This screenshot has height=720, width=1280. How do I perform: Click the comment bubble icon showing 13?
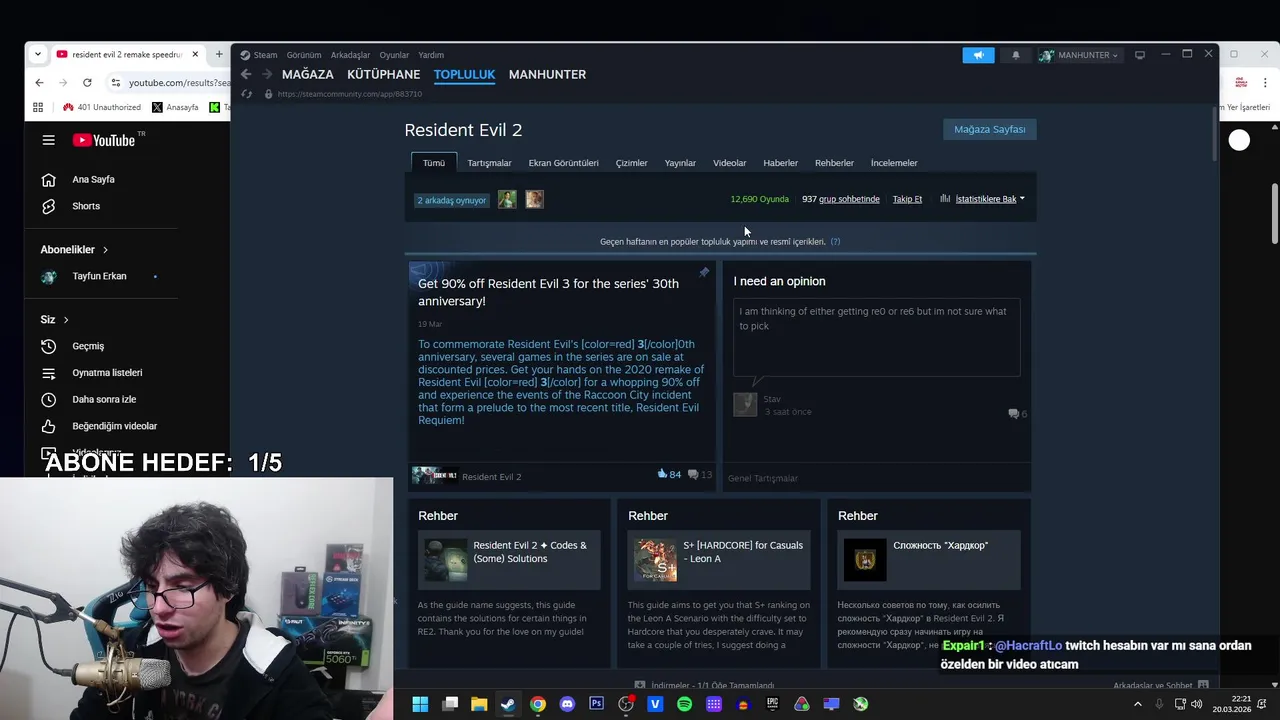694,474
